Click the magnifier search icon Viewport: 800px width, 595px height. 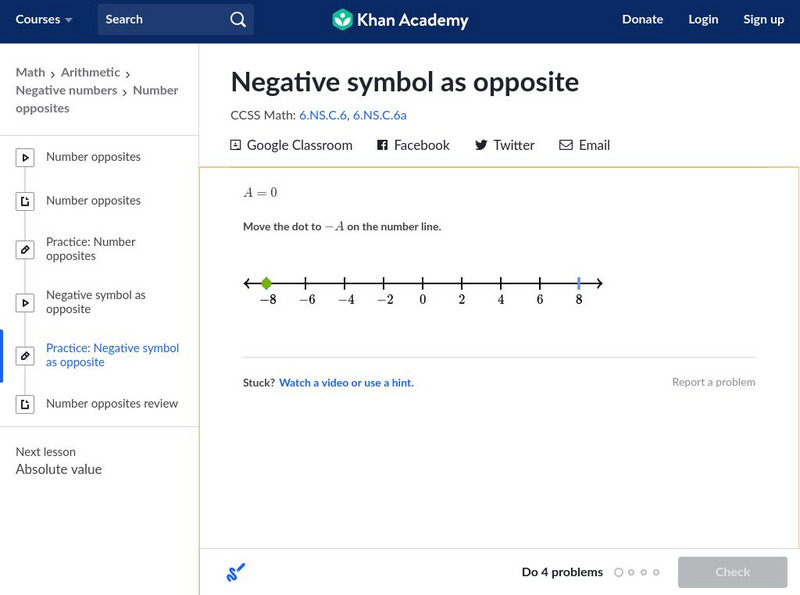(x=237, y=19)
